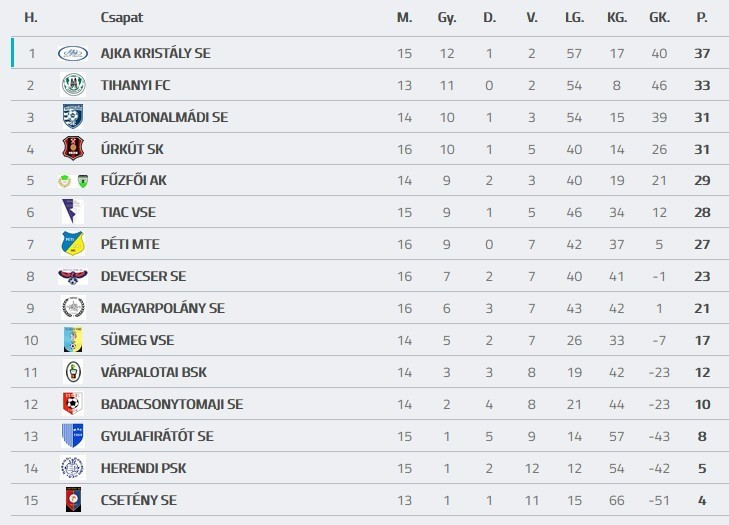The width and height of the screenshot is (729, 525).
Task: Click the Badacsonytomaji SE club logo
Action: coord(73,404)
